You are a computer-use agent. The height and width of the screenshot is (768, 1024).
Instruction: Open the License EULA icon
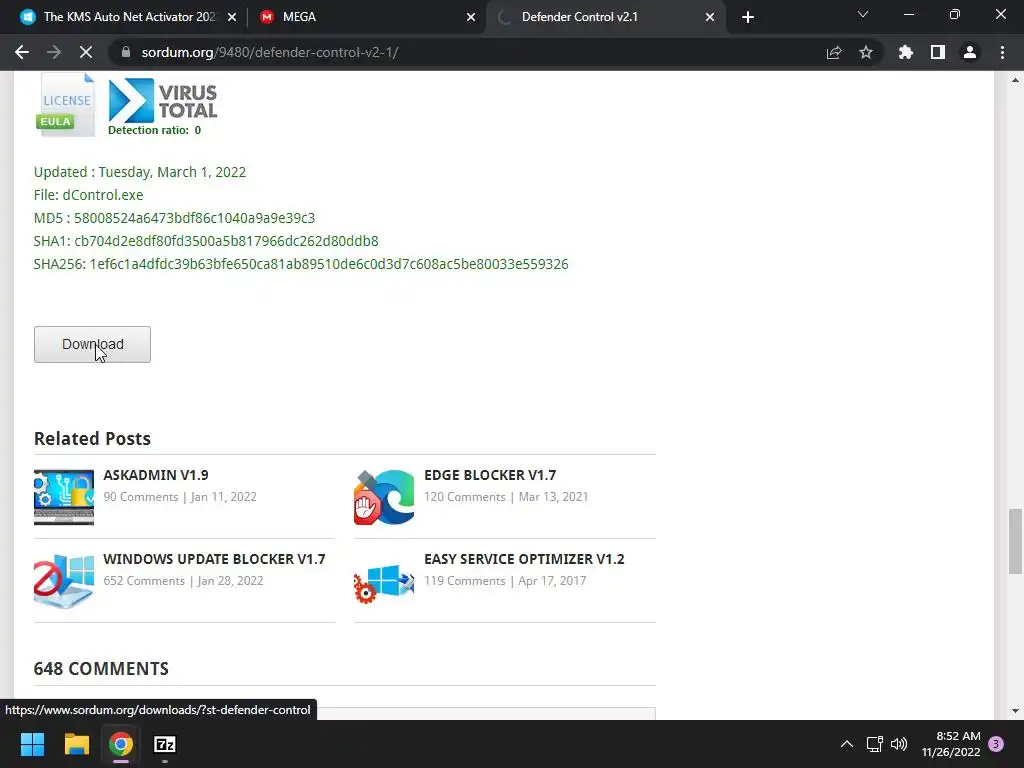tap(65, 104)
